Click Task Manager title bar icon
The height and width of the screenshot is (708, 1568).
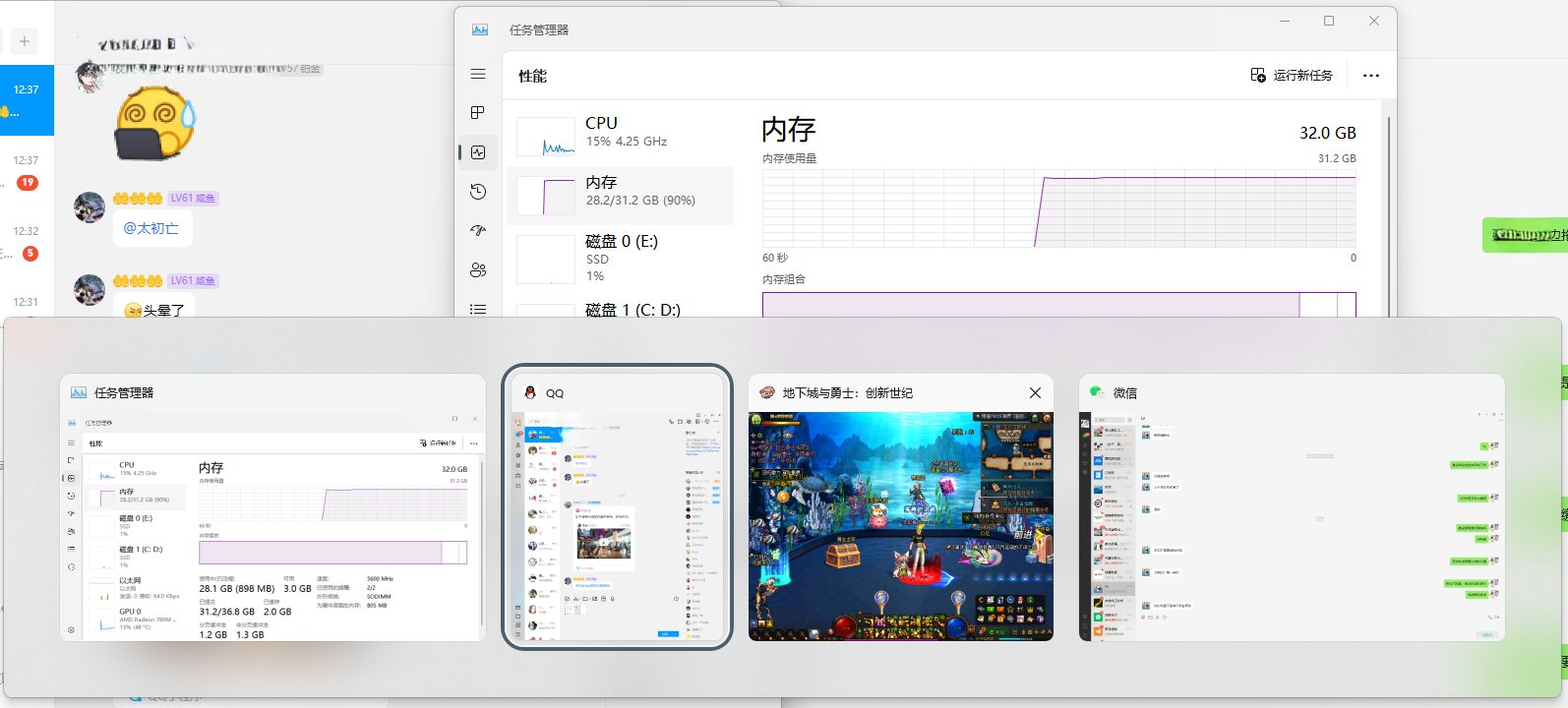[x=480, y=29]
